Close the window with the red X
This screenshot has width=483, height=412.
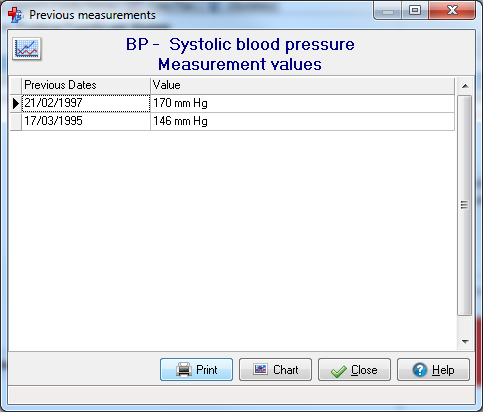(x=452, y=11)
